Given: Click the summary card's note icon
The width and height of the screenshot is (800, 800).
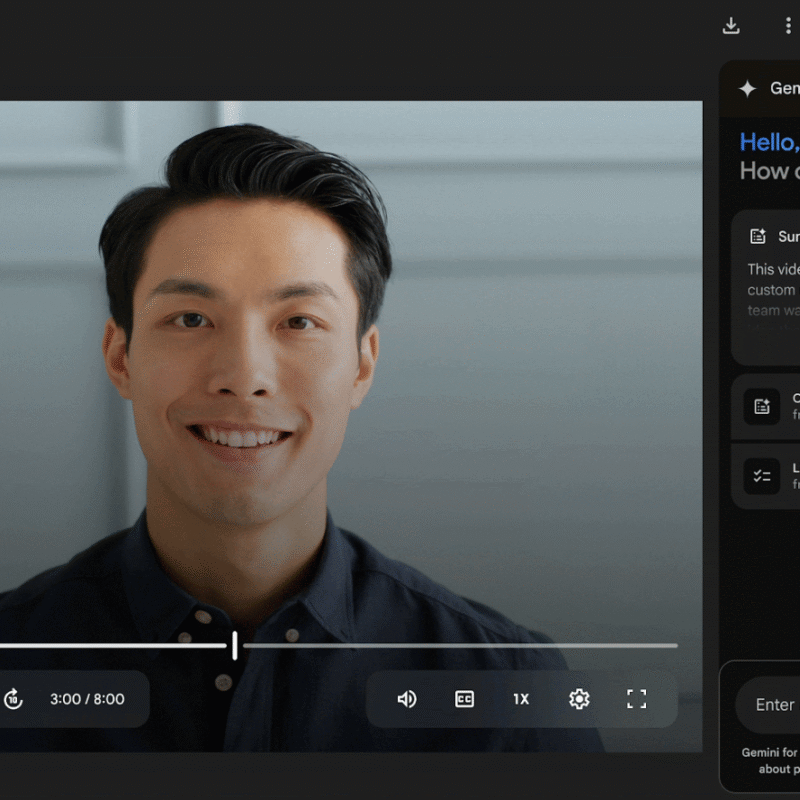Looking at the screenshot, I should coord(758,236).
